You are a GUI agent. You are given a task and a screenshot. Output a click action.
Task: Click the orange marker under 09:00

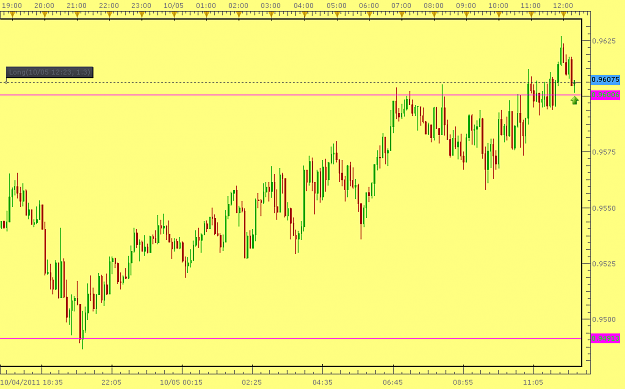point(466,15)
